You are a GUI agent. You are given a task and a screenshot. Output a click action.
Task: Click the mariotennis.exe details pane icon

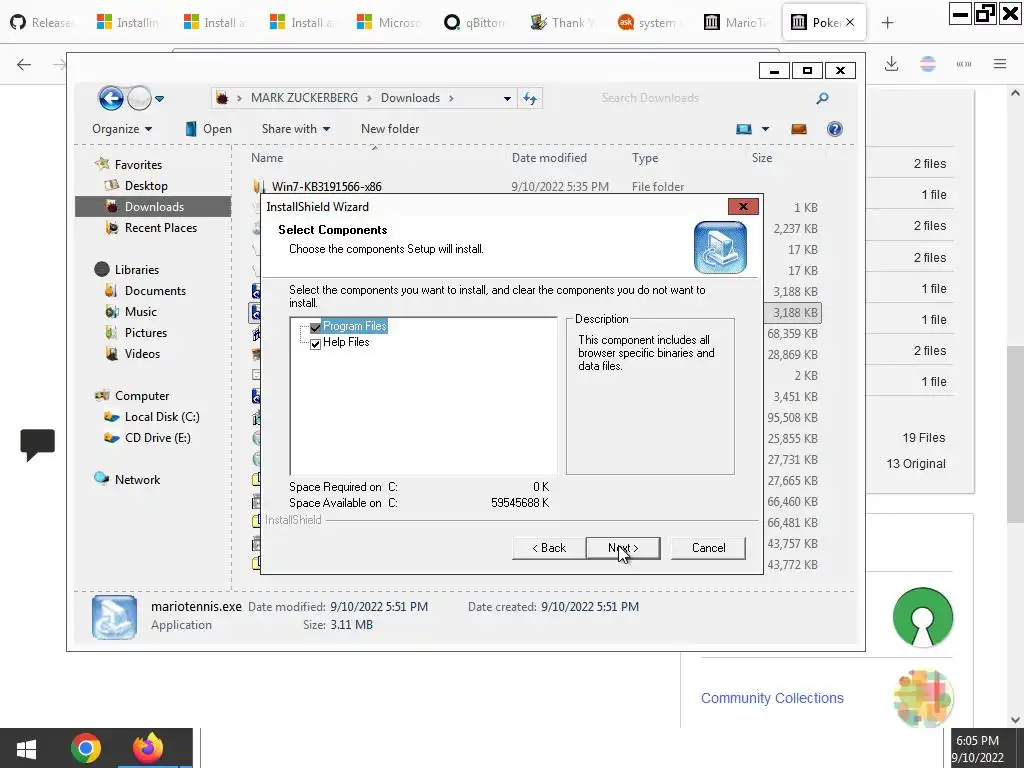tap(114, 616)
